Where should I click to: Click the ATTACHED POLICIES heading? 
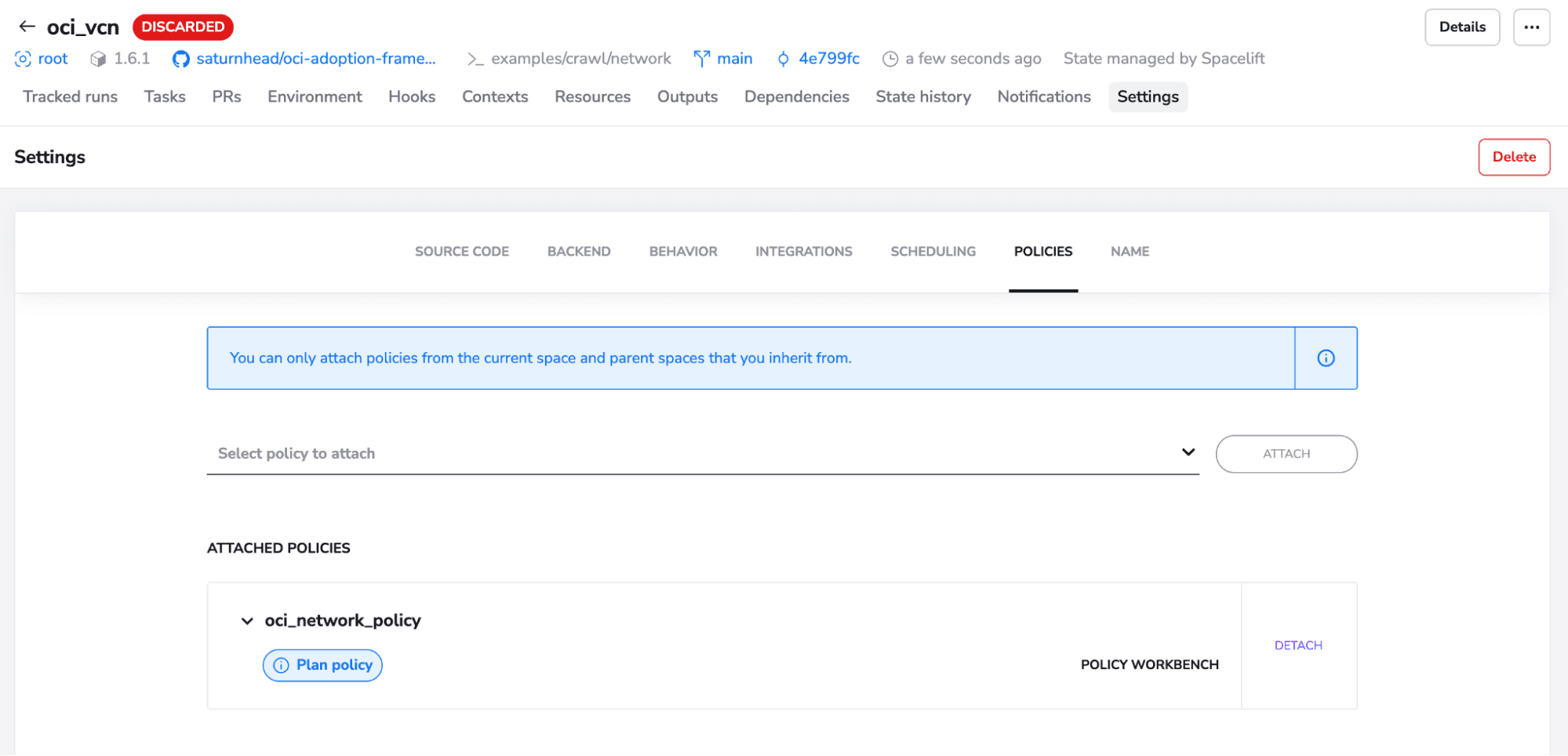[x=278, y=548]
